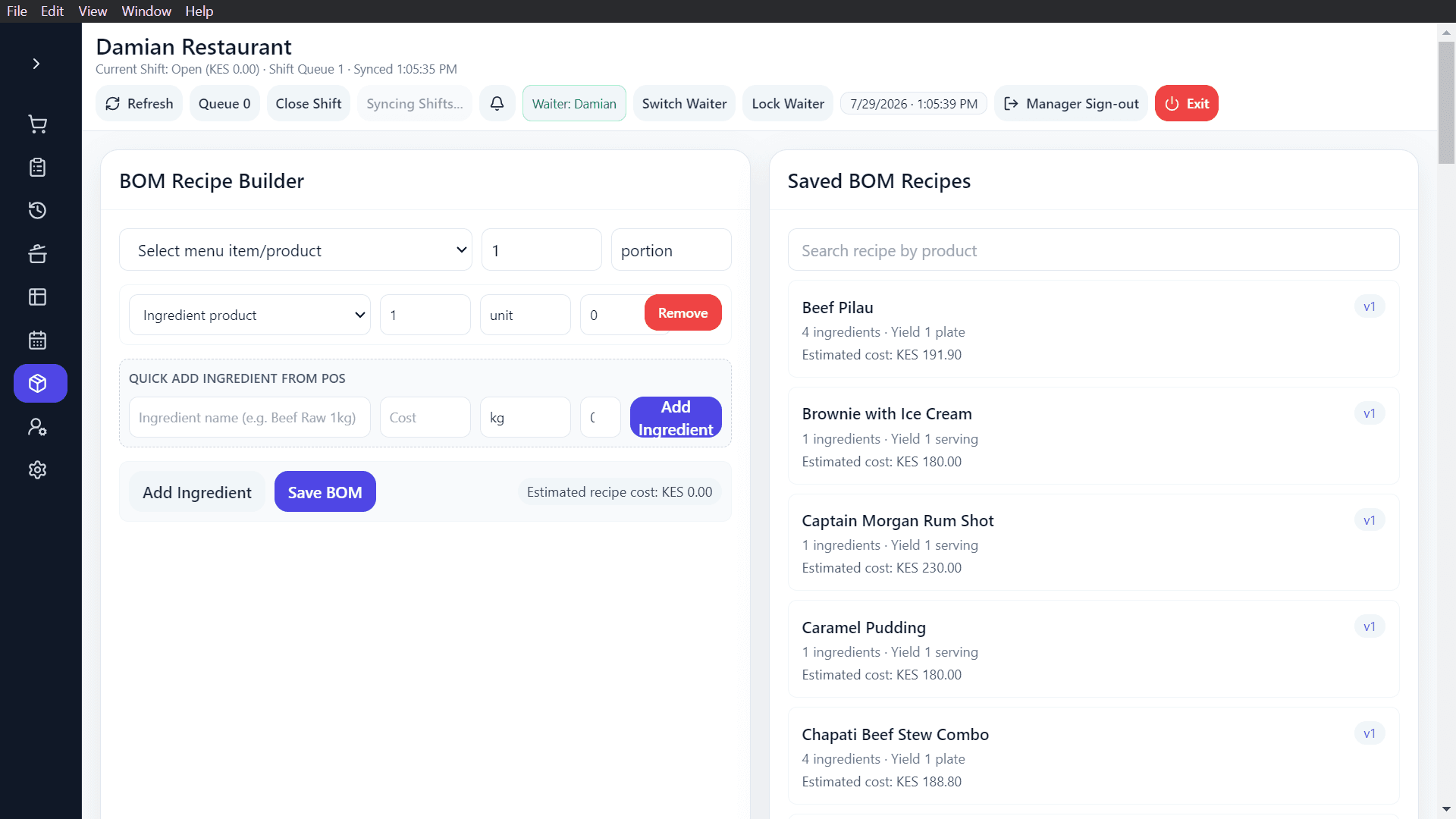The image size is (1456, 819).
Task: Click the Manager Sign-out button
Action: [1071, 103]
